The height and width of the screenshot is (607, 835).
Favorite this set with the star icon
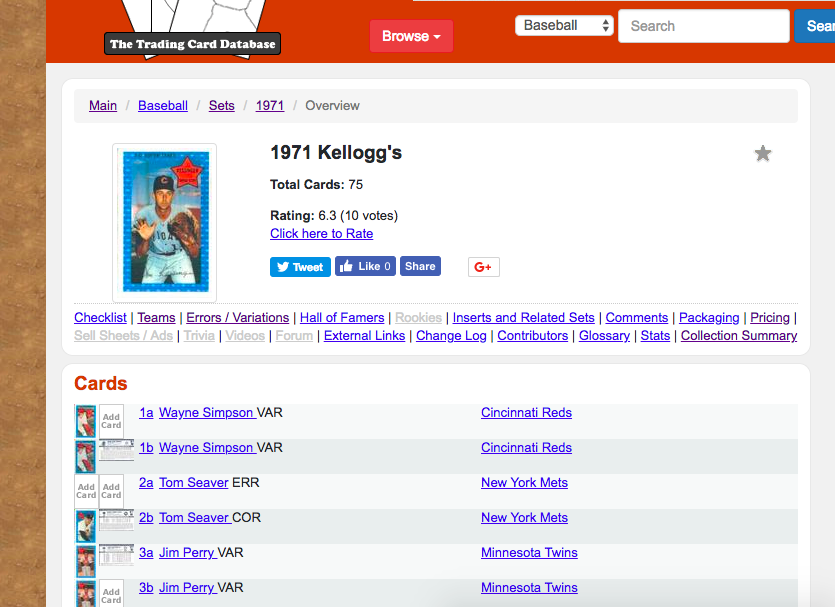tap(763, 154)
